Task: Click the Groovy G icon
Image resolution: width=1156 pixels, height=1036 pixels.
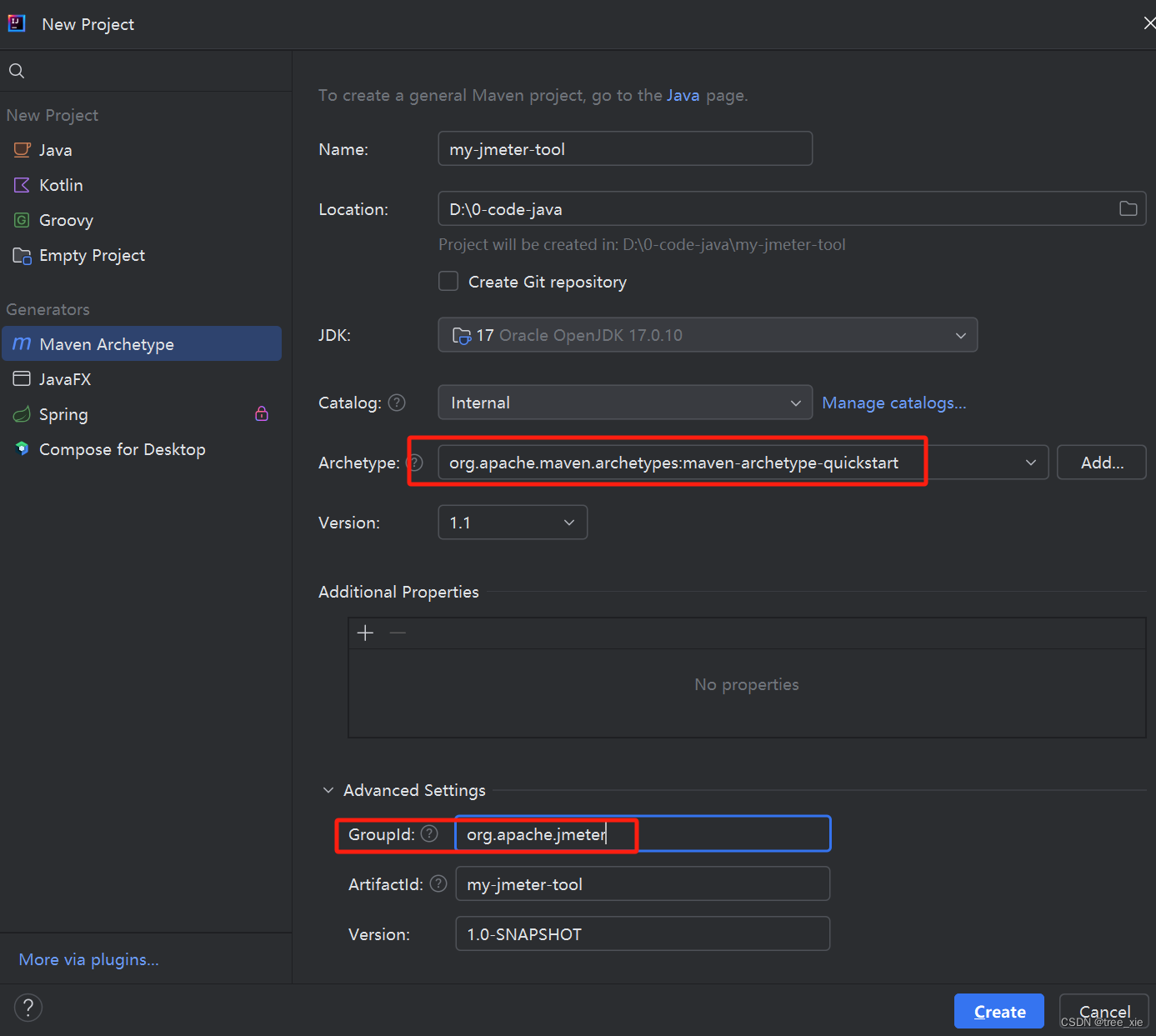Action: coord(22,220)
